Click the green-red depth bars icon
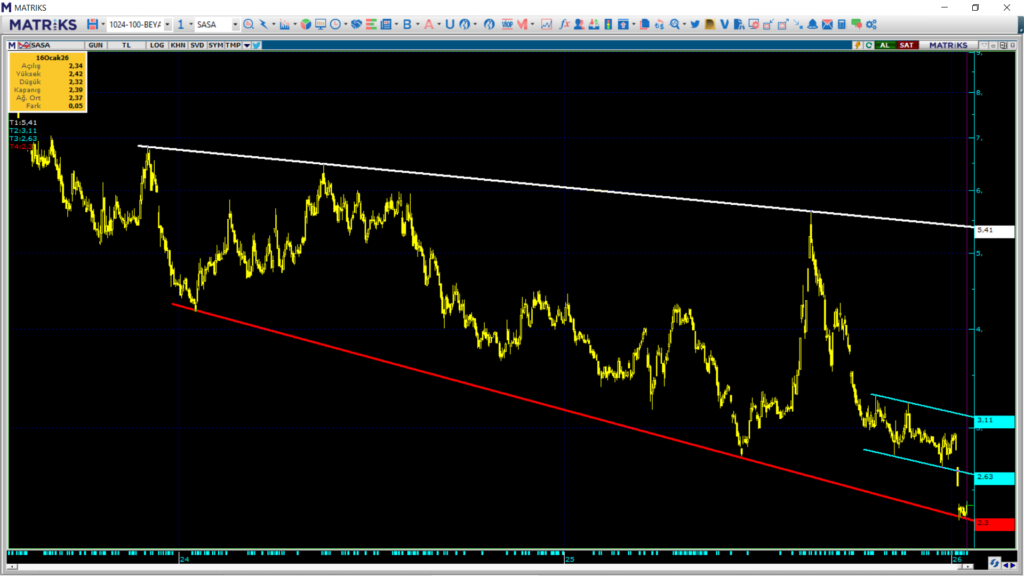1024x576 pixels. (x=371, y=24)
